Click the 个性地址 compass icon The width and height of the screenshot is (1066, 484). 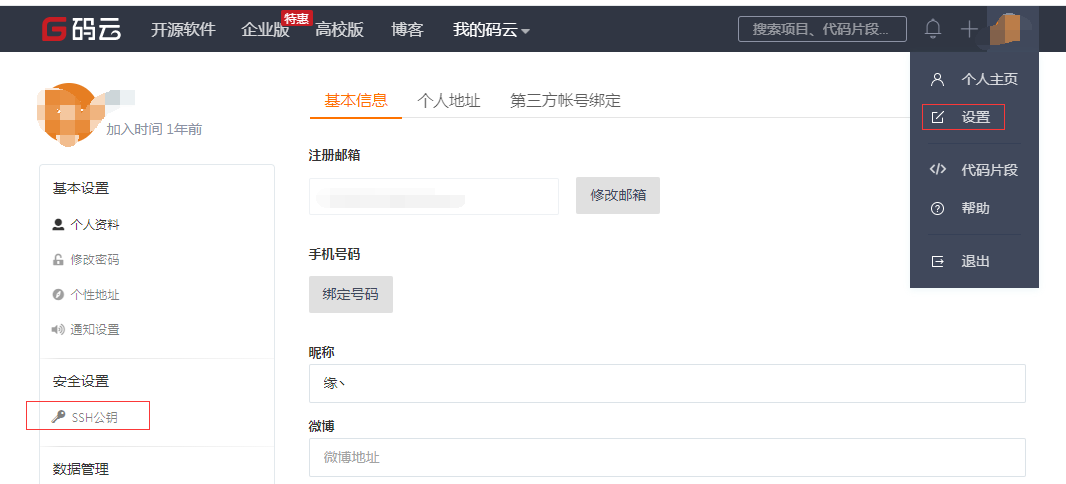(58, 295)
